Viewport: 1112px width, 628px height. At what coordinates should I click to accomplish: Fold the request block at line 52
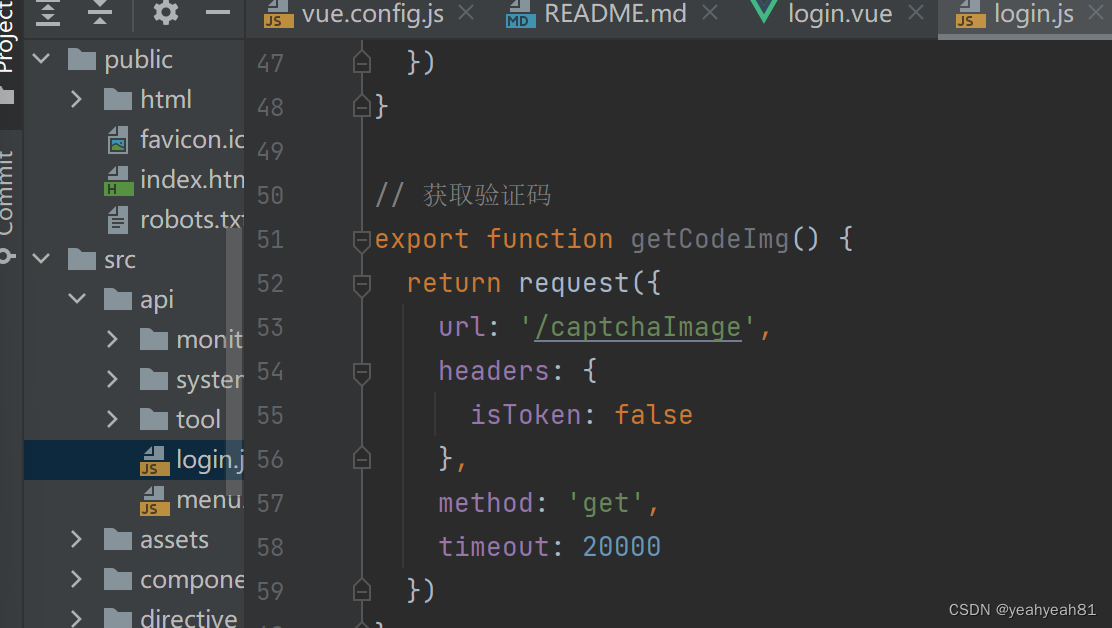click(x=362, y=285)
